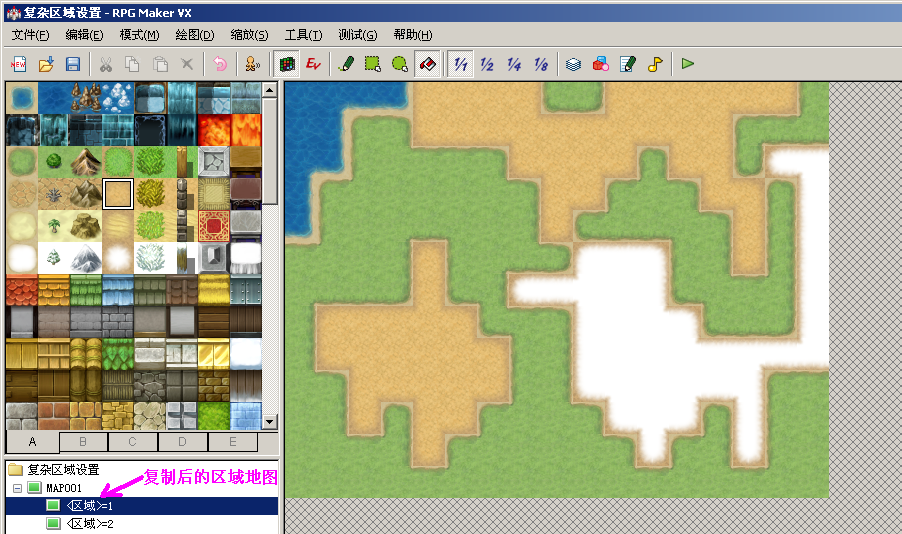Pick the palm tree tile
This screenshot has width=902, height=534.
pyautogui.click(x=54, y=226)
